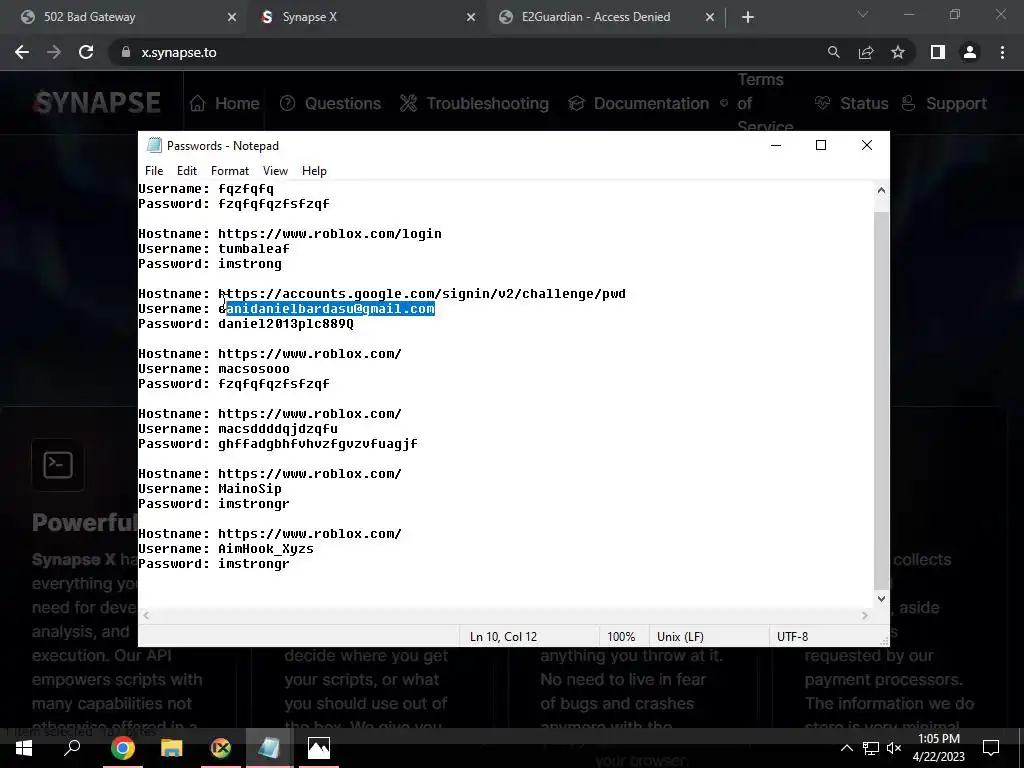Viewport: 1024px width, 768px height.
Task: Open the Support link
Action: click(x=944, y=103)
